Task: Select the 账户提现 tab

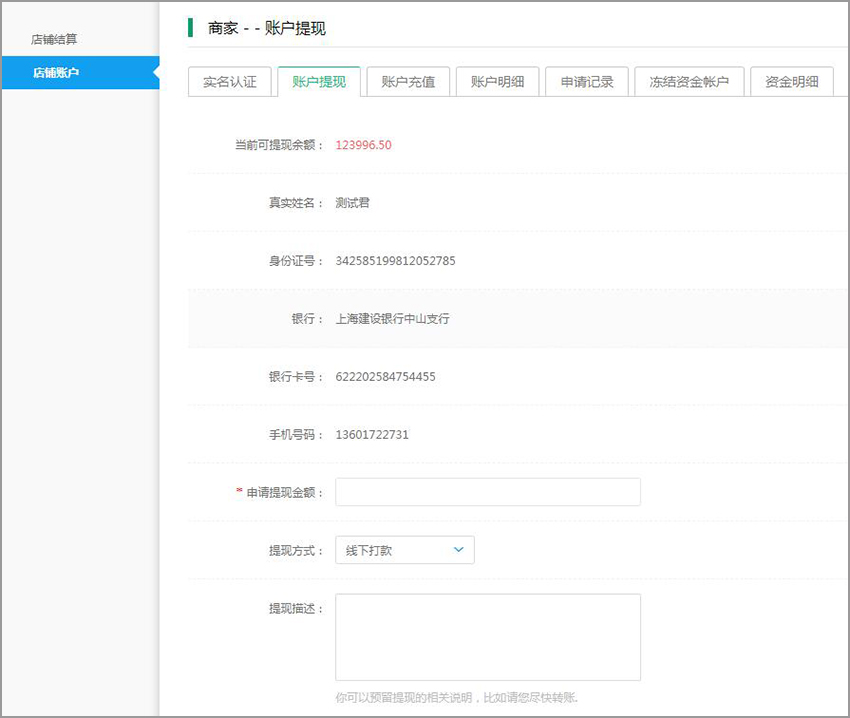Action: point(319,82)
